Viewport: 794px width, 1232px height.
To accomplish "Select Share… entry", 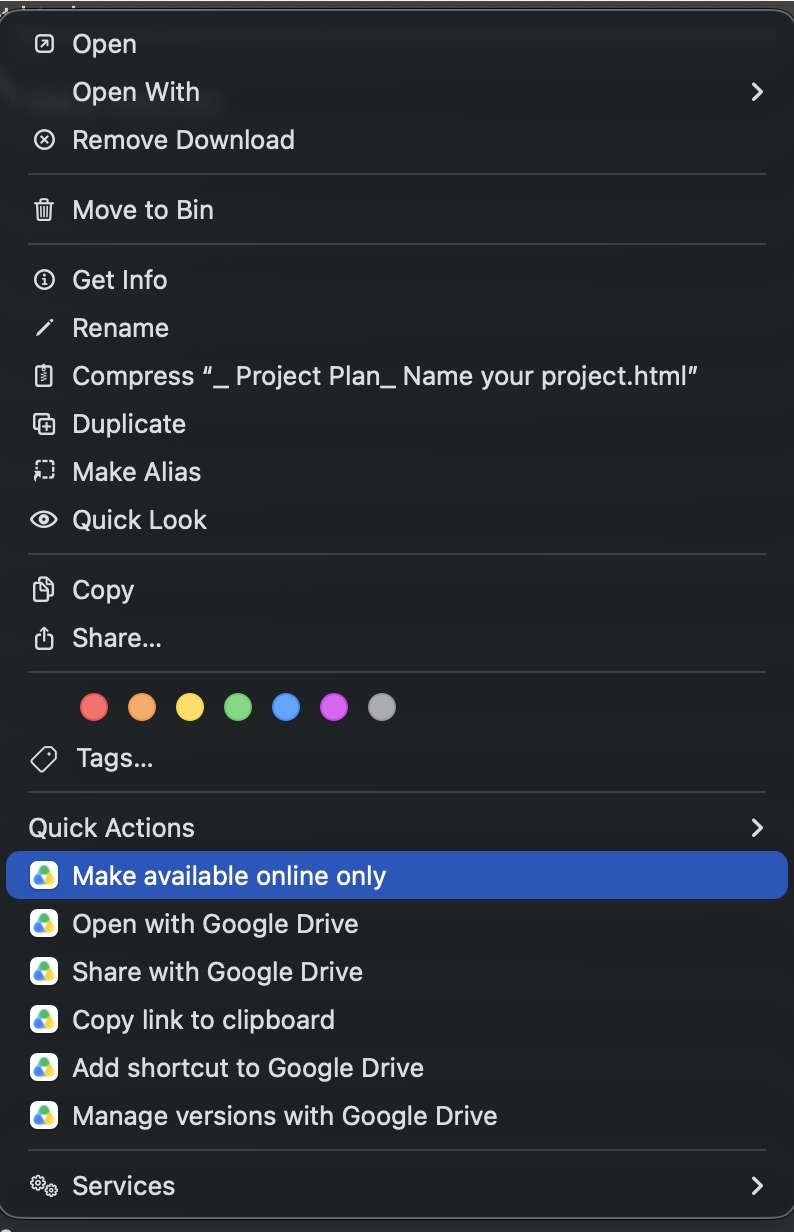I will click(397, 638).
